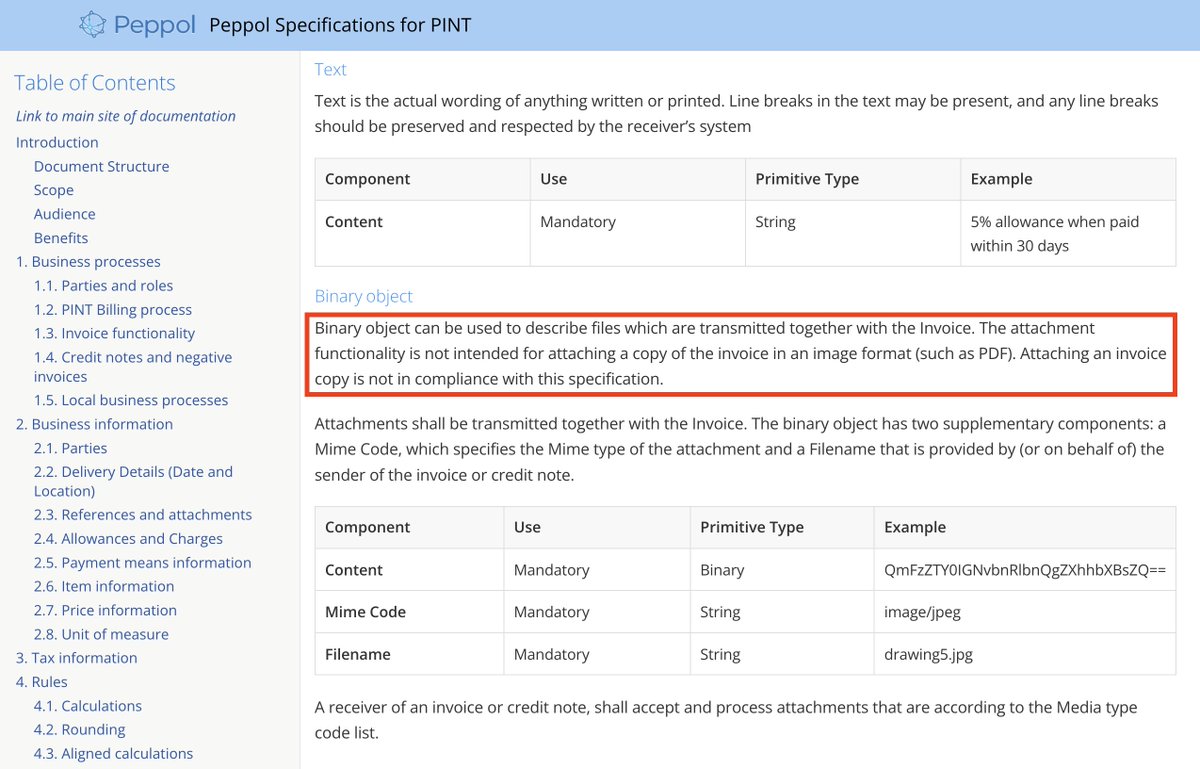This screenshot has height=769, width=1200.
Task: Jump to the Scope section
Action: [54, 190]
